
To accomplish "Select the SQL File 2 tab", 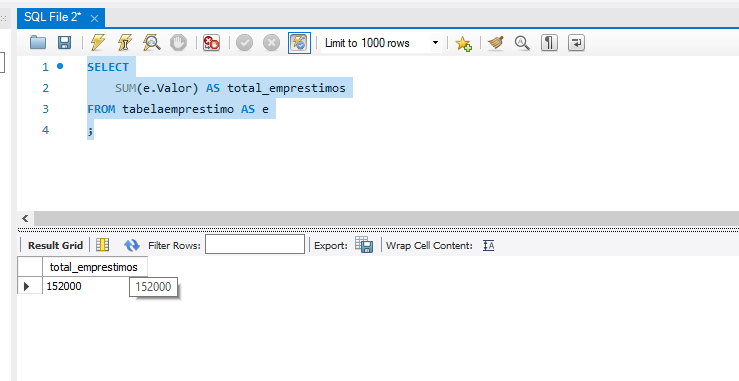I will tap(53, 17).
